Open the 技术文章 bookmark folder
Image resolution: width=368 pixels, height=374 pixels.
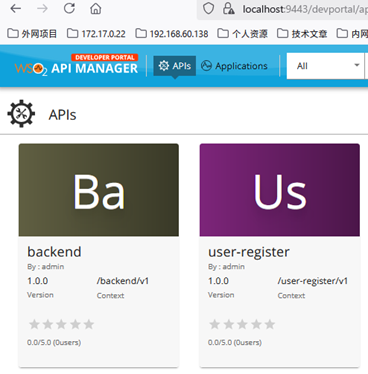[302, 34]
